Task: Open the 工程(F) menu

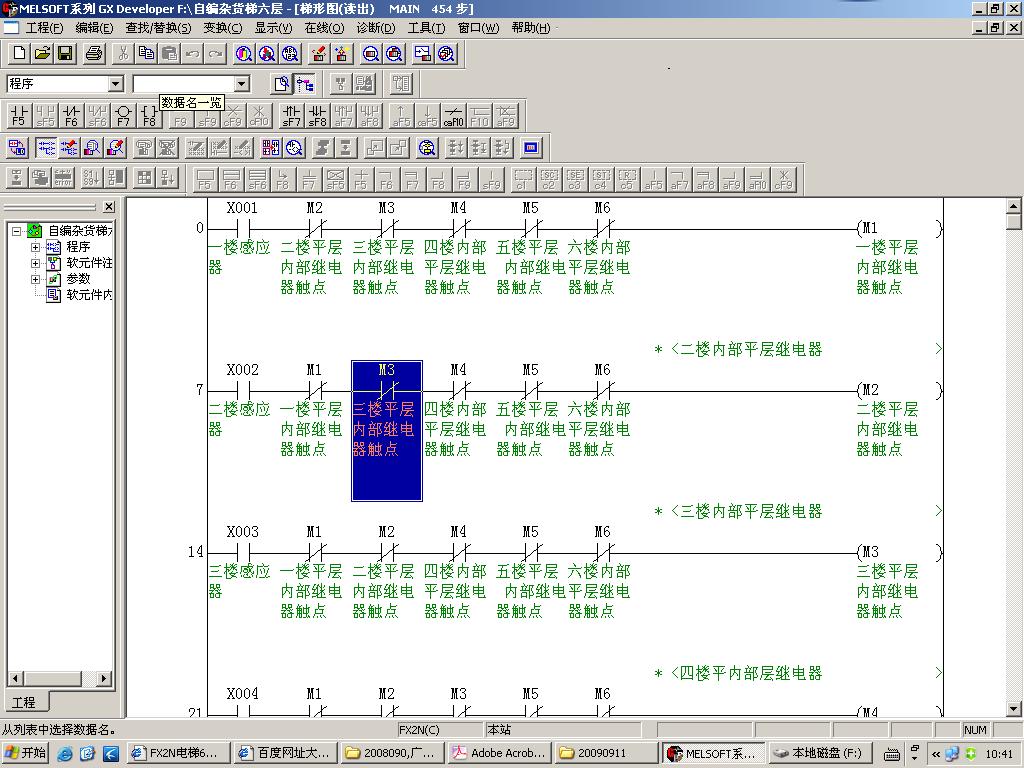Action: point(43,28)
